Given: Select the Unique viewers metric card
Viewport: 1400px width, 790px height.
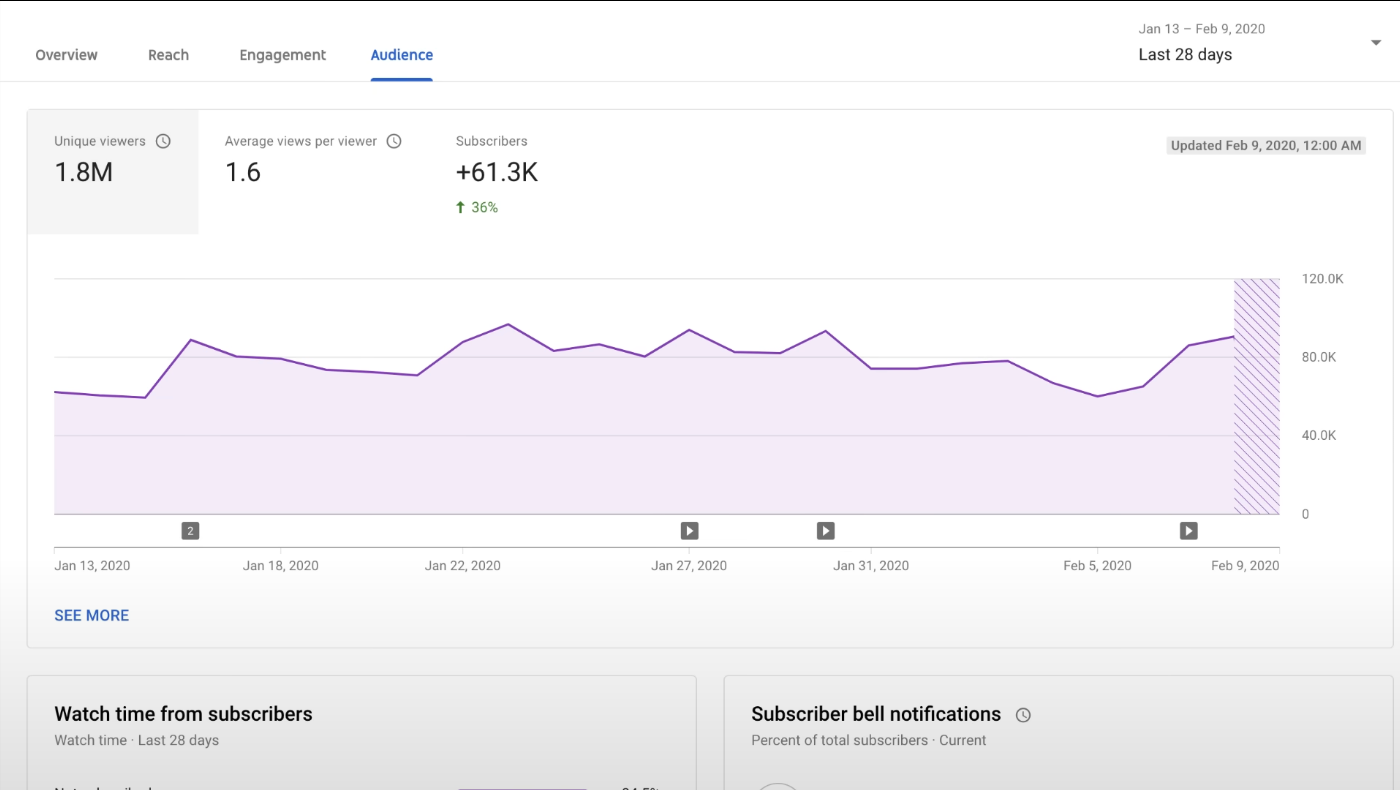Looking at the screenshot, I should pos(112,171).
